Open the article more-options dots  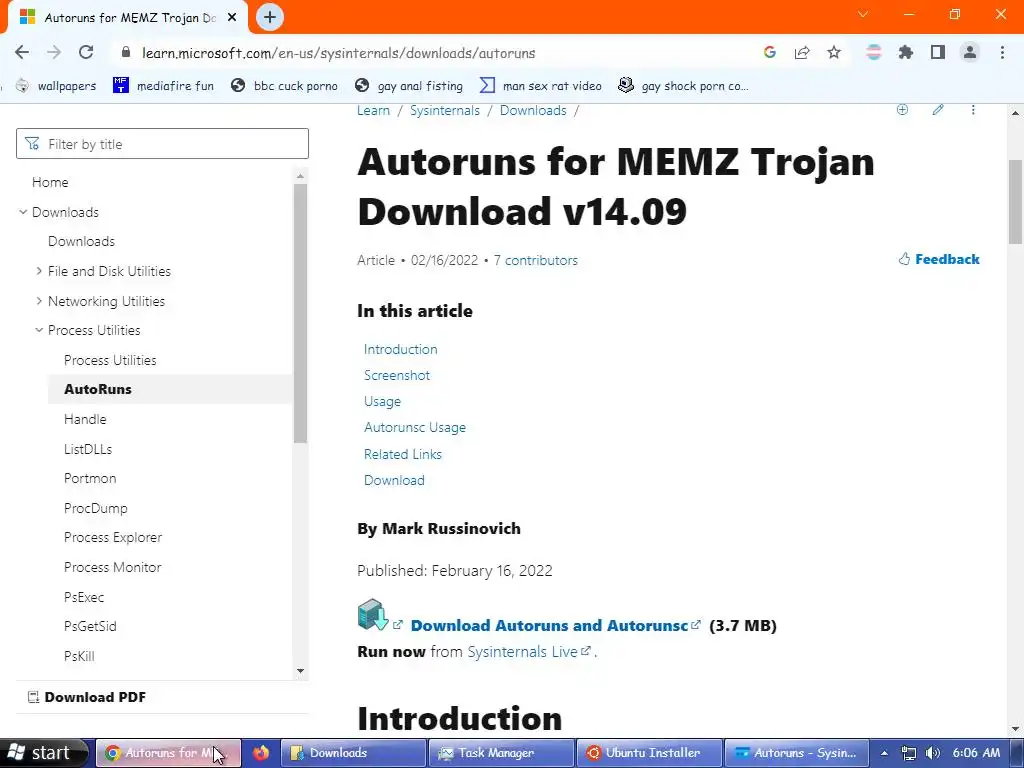click(x=973, y=110)
